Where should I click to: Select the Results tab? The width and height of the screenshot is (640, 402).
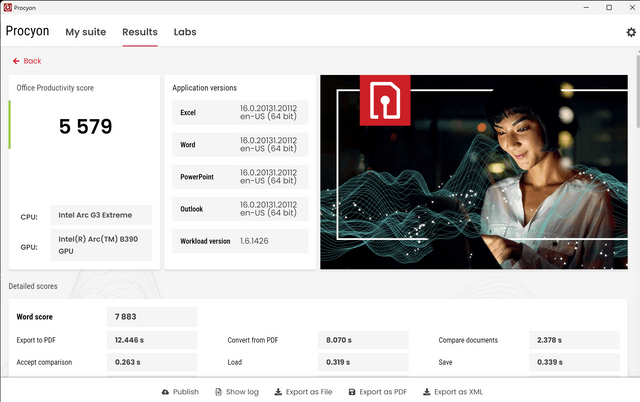[140, 32]
